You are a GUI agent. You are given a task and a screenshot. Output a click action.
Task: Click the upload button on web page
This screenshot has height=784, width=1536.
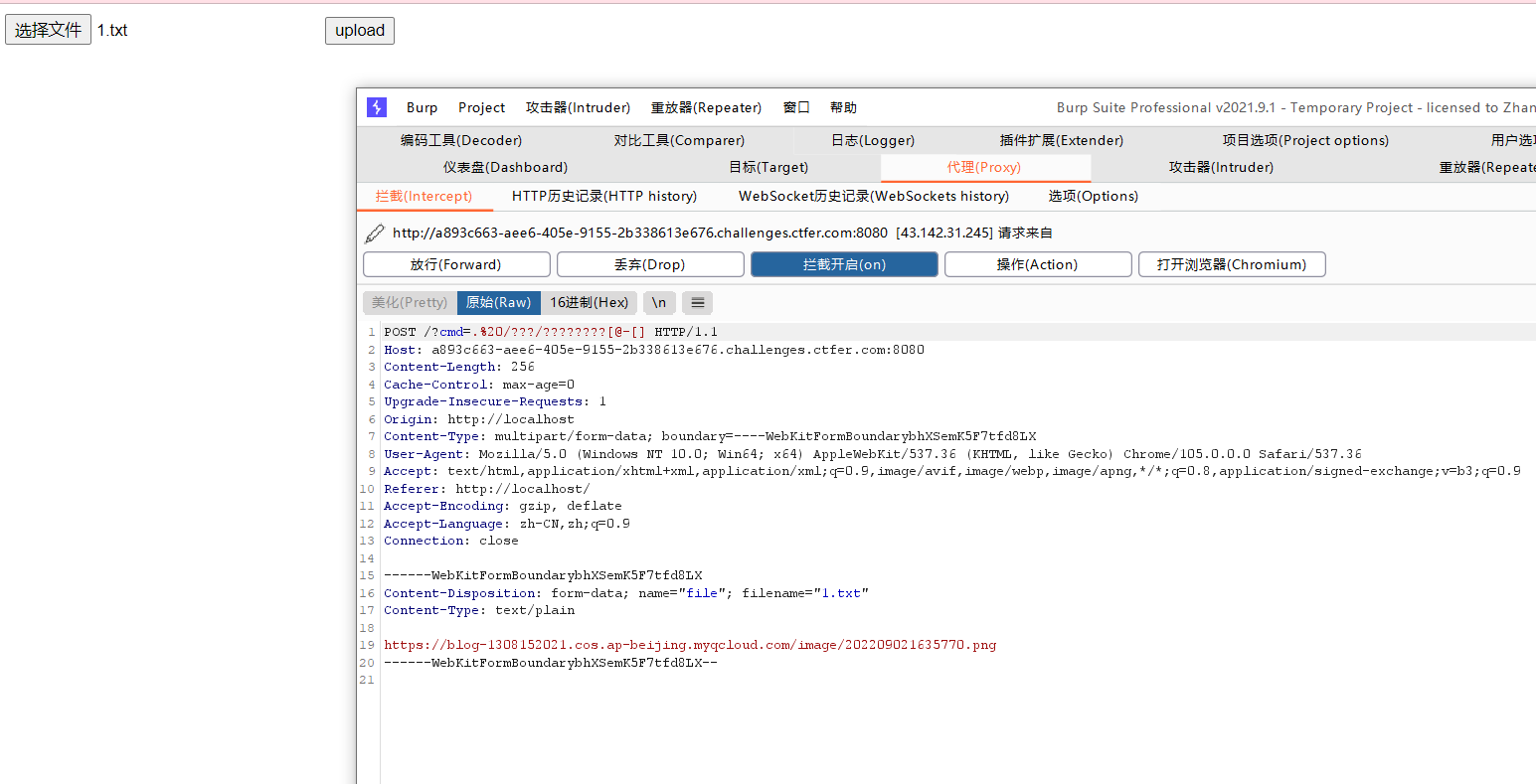360,31
